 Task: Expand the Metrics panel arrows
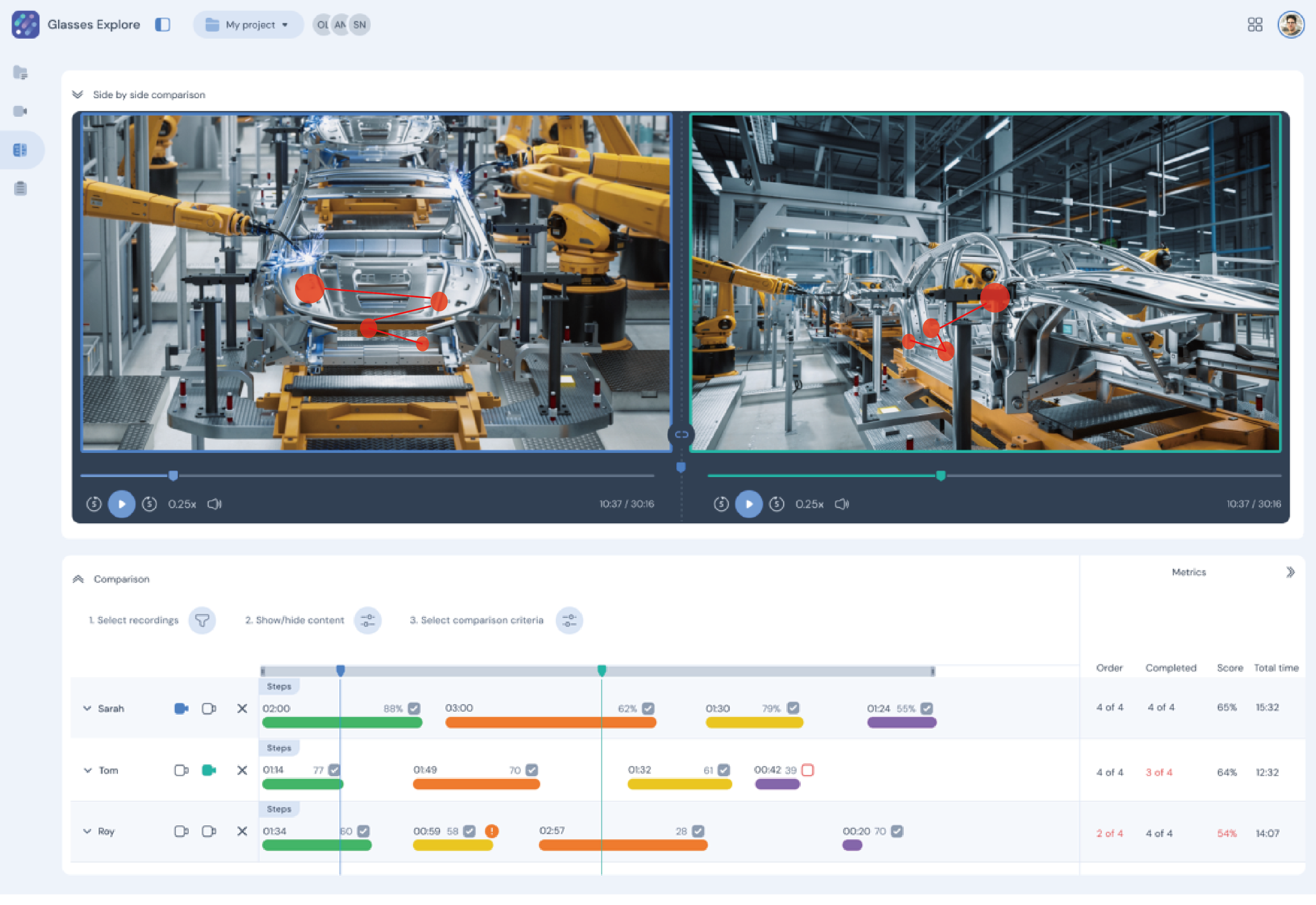click(1290, 573)
